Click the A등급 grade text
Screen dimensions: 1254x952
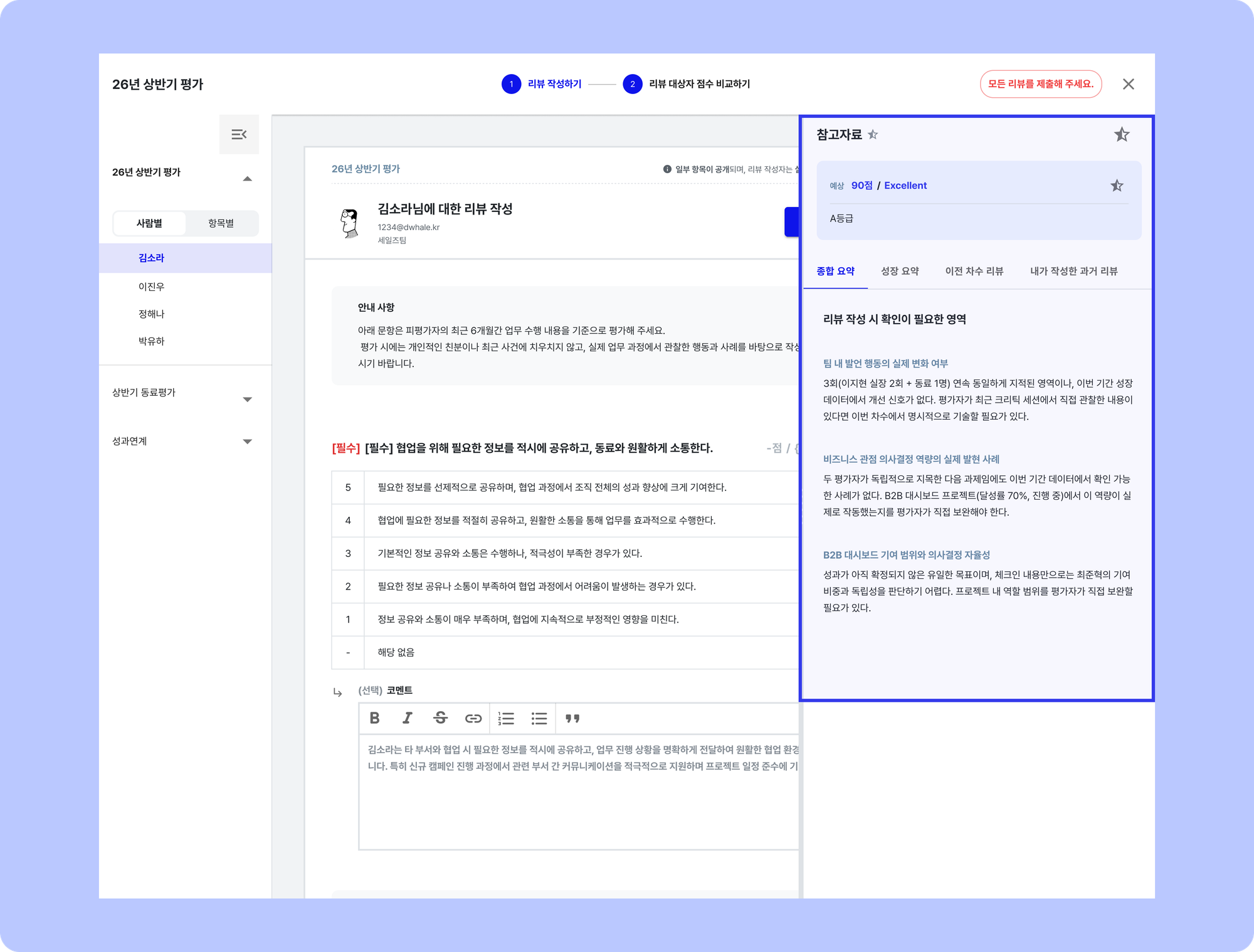click(x=841, y=218)
